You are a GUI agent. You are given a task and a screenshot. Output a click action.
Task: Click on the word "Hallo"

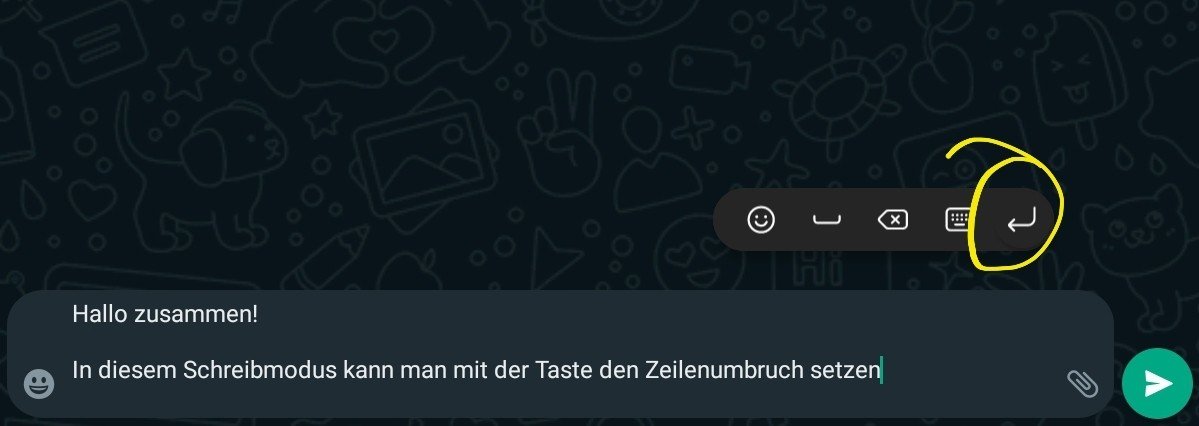(x=99, y=314)
